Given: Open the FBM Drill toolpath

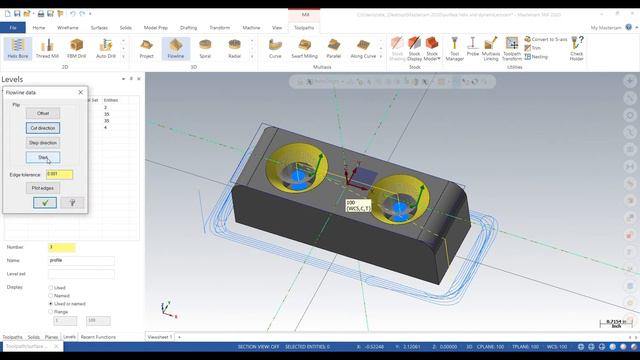Looking at the screenshot, I should coord(77,49).
